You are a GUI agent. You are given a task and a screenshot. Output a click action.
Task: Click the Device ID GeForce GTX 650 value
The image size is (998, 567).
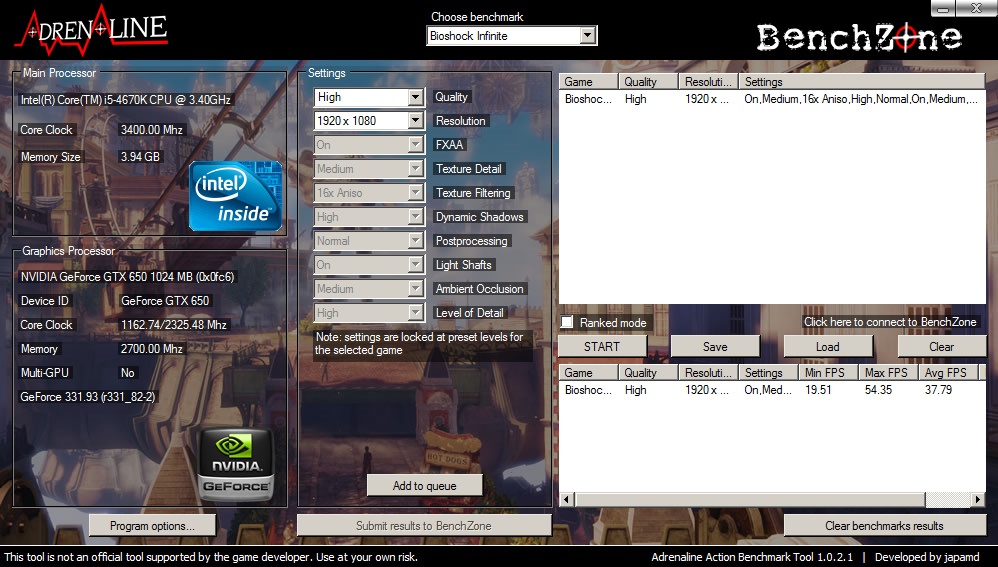click(165, 301)
